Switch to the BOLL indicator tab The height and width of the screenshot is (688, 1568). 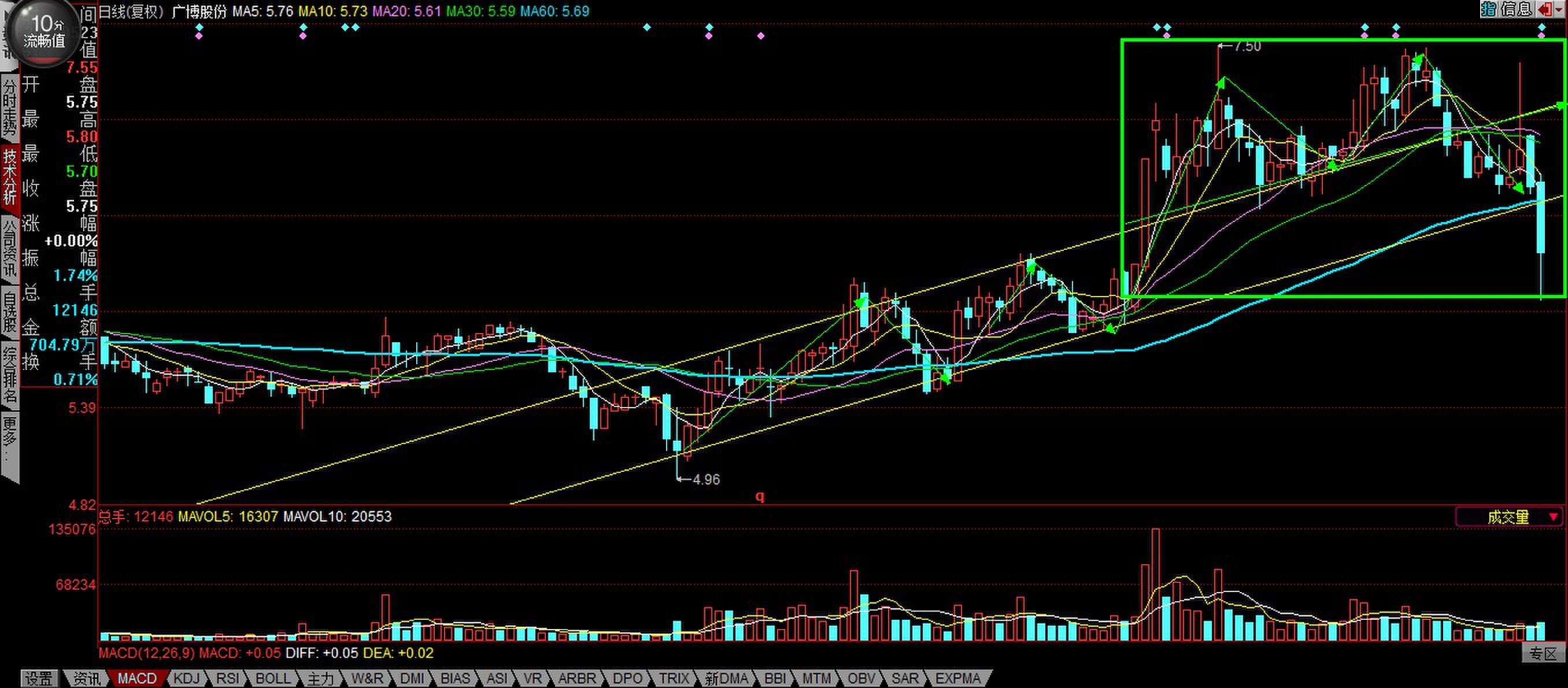[273, 678]
